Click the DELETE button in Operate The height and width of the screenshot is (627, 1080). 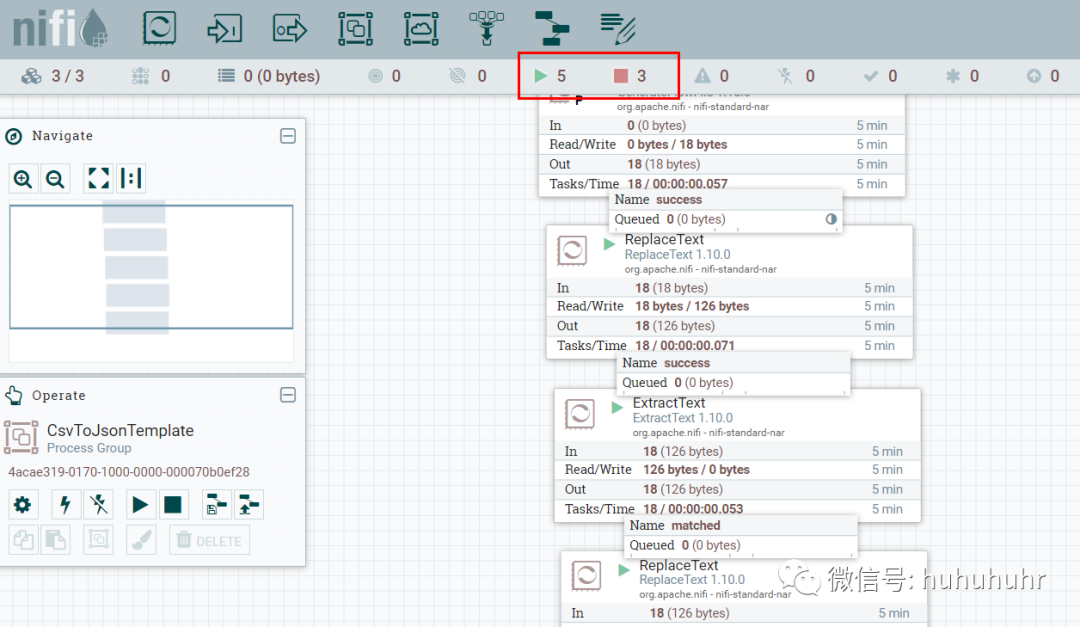coord(209,540)
